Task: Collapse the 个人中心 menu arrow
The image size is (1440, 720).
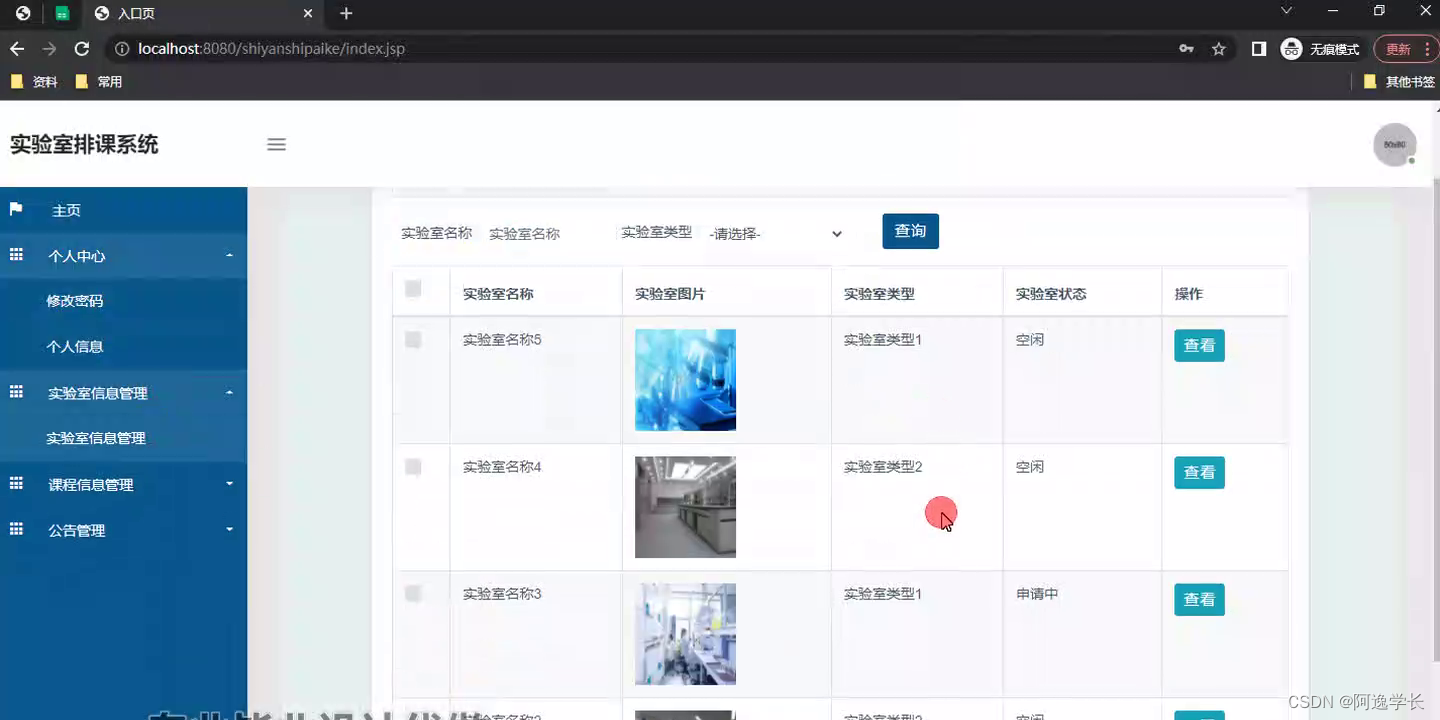Action: (x=229, y=256)
